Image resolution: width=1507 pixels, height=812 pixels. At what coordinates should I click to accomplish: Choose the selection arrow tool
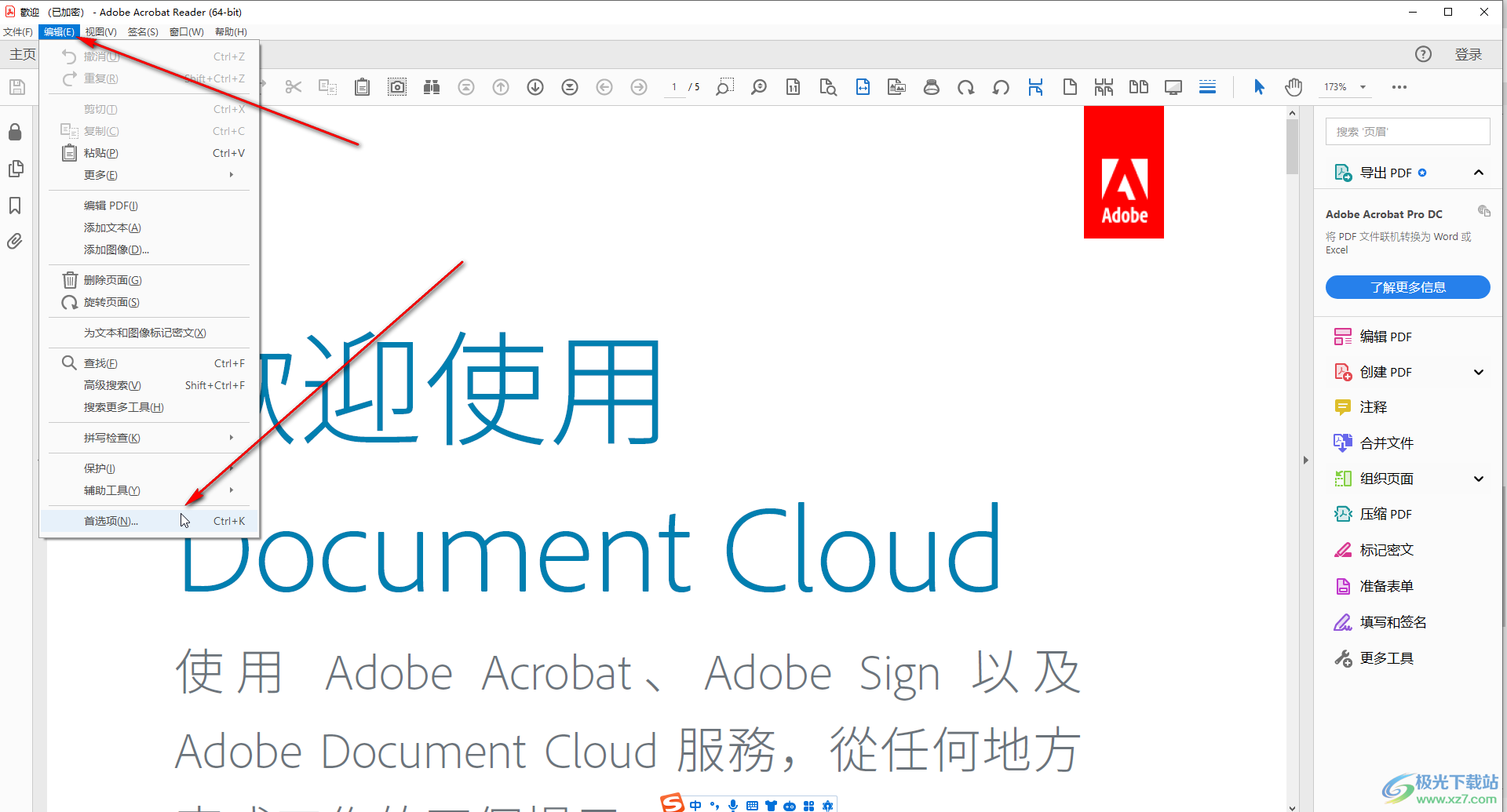(x=1259, y=87)
